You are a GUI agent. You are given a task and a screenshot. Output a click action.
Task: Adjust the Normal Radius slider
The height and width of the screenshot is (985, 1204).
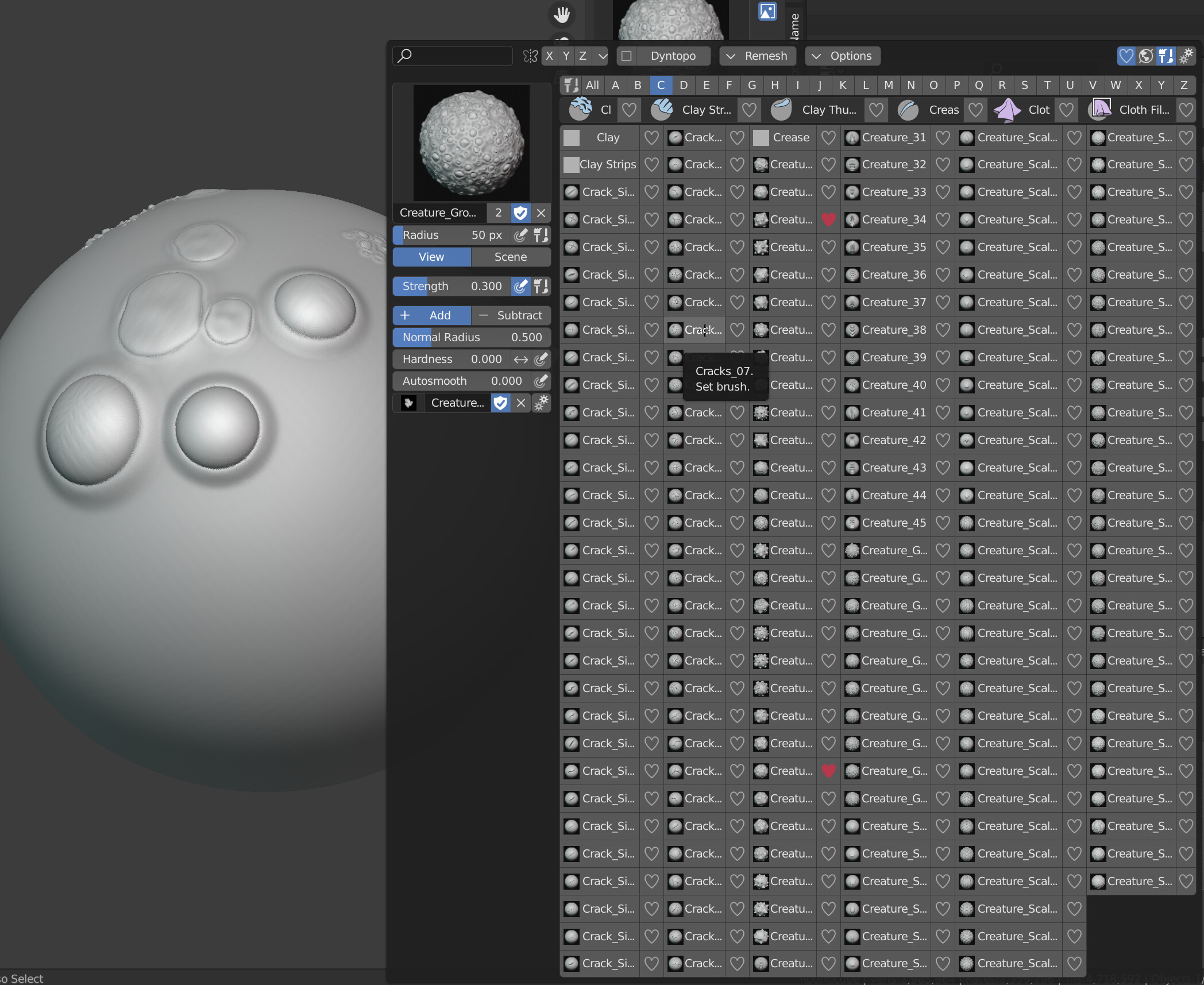click(x=472, y=337)
